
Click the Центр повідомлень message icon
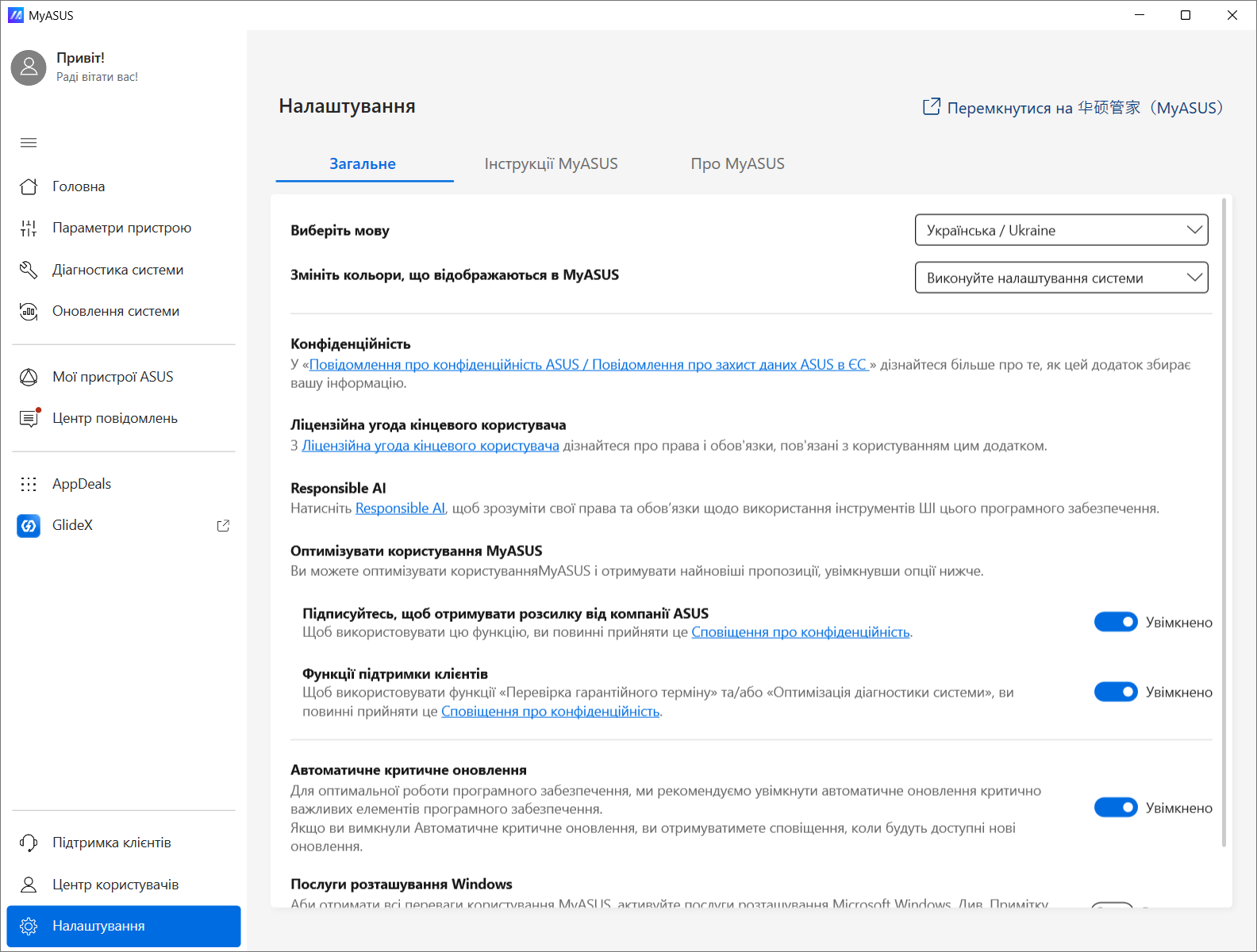click(x=29, y=418)
